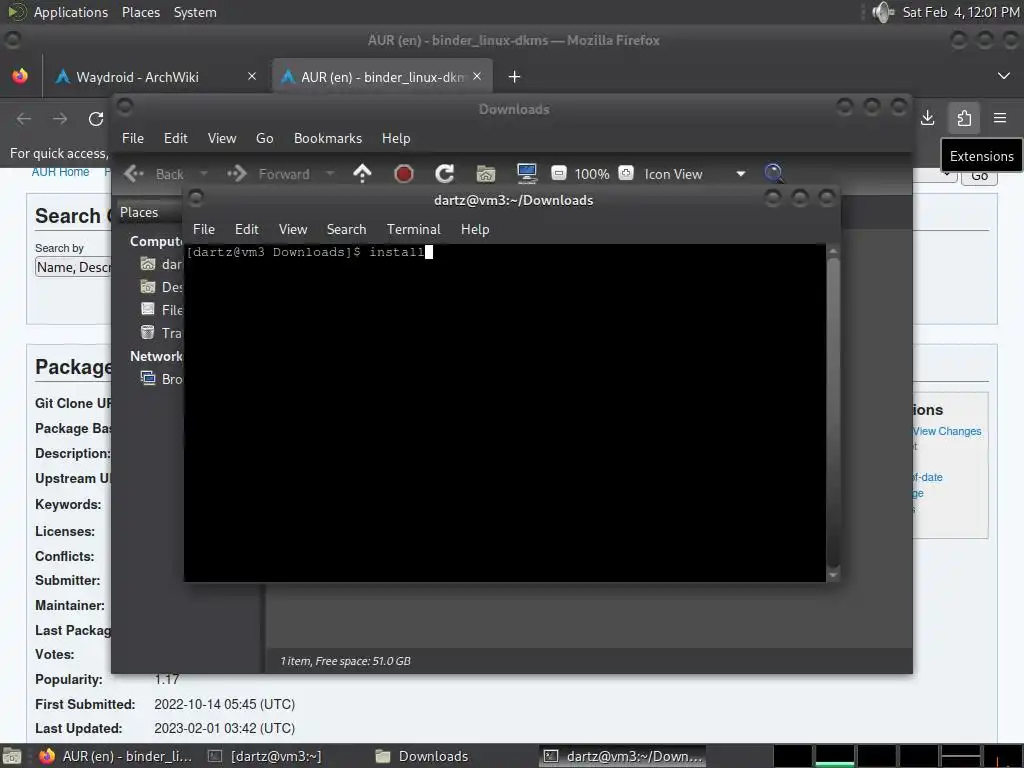
Task: Open Home folder icon in file manager toolbar
Action: coord(486,174)
